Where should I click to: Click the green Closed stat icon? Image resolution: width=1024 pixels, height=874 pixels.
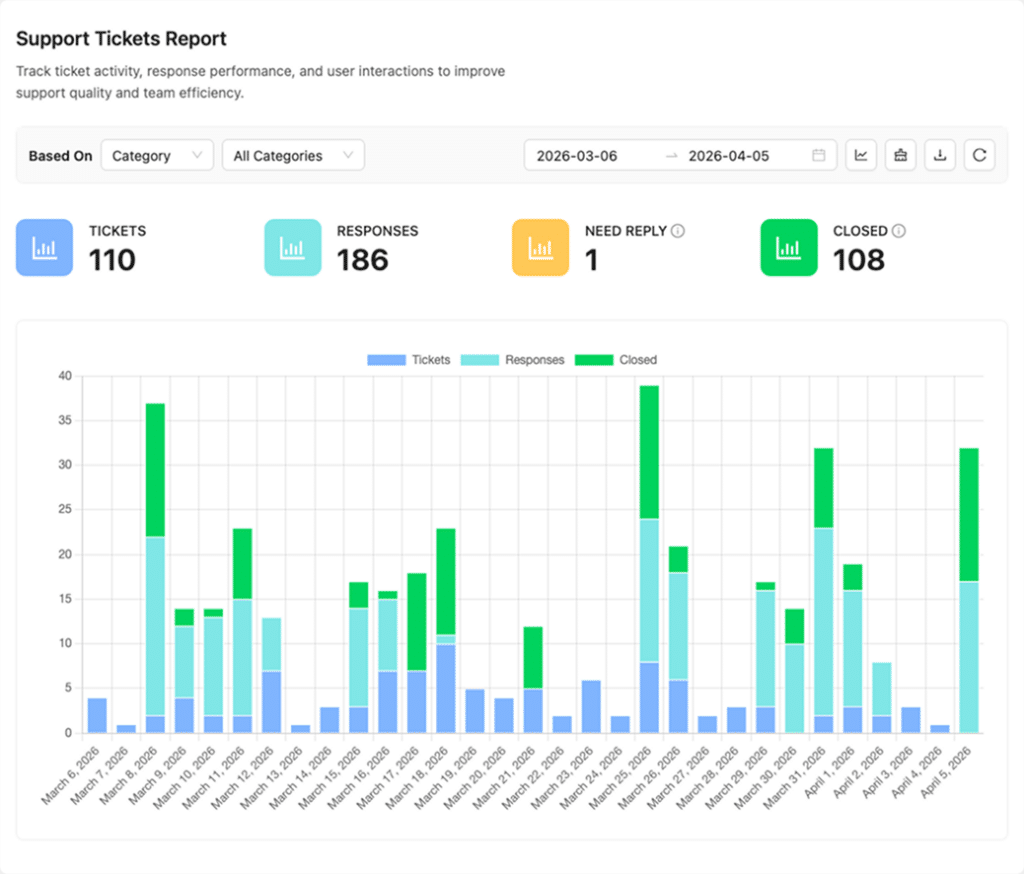click(789, 247)
